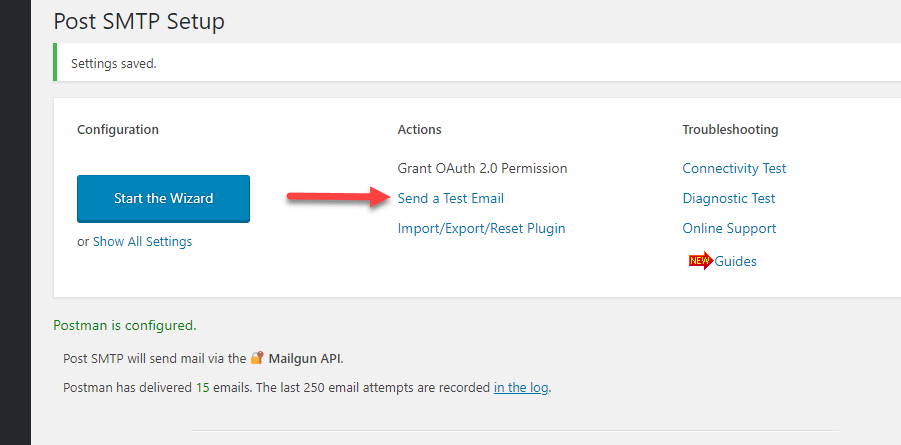Visit the Online Support link
The height and width of the screenshot is (445, 901).
(x=729, y=228)
